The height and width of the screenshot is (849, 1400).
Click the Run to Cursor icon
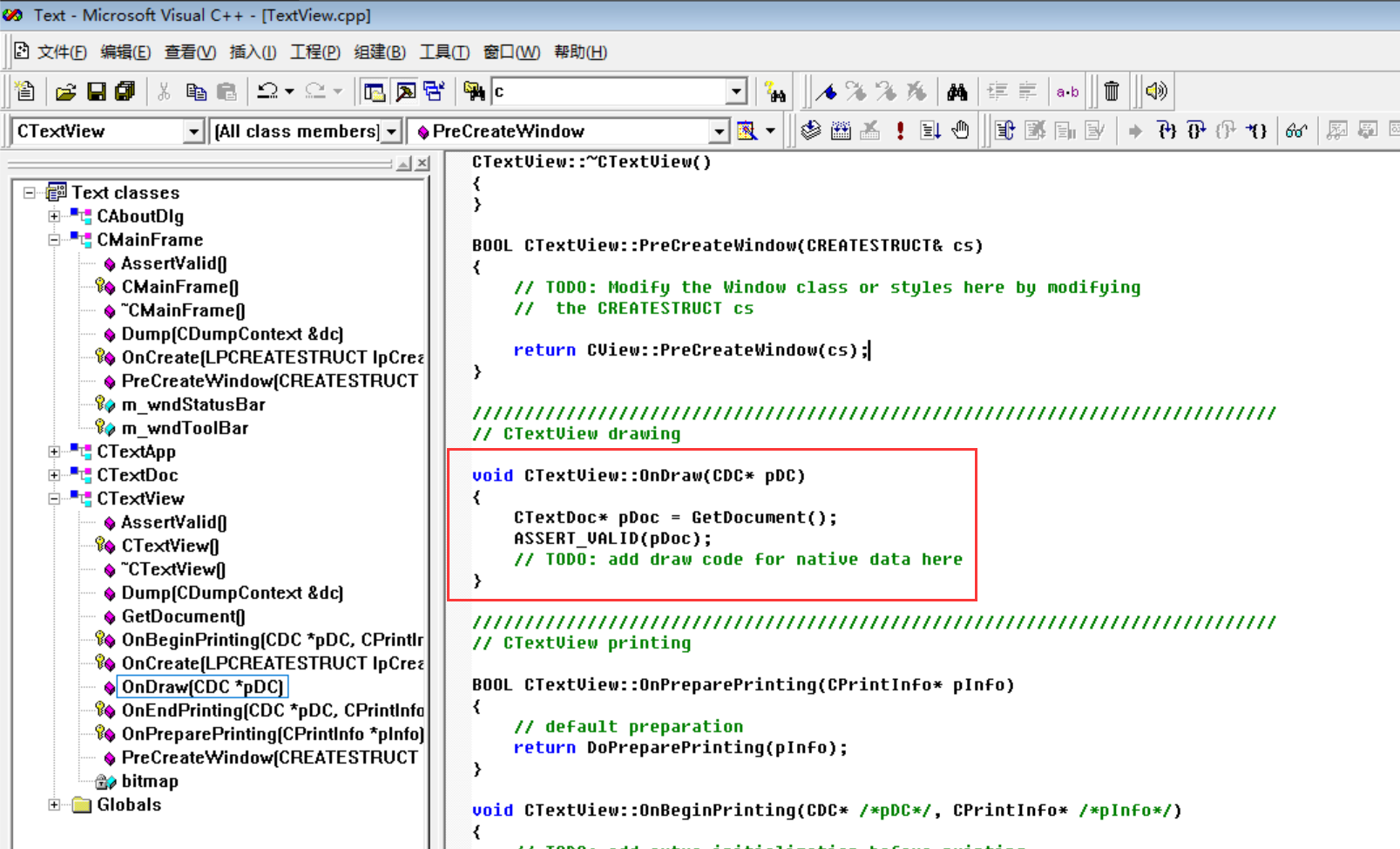point(1255,131)
